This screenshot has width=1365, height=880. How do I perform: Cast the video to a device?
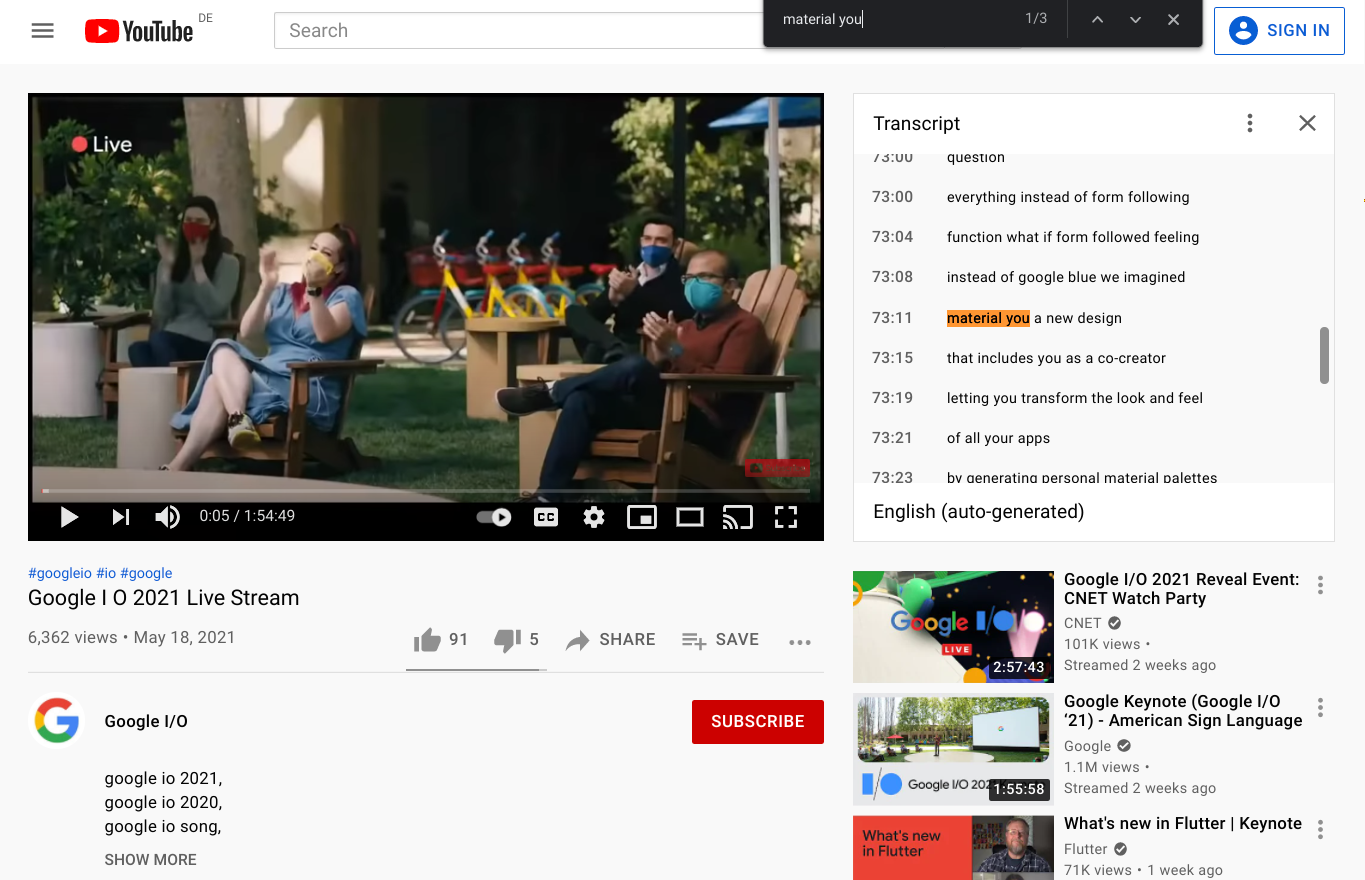coord(738,517)
